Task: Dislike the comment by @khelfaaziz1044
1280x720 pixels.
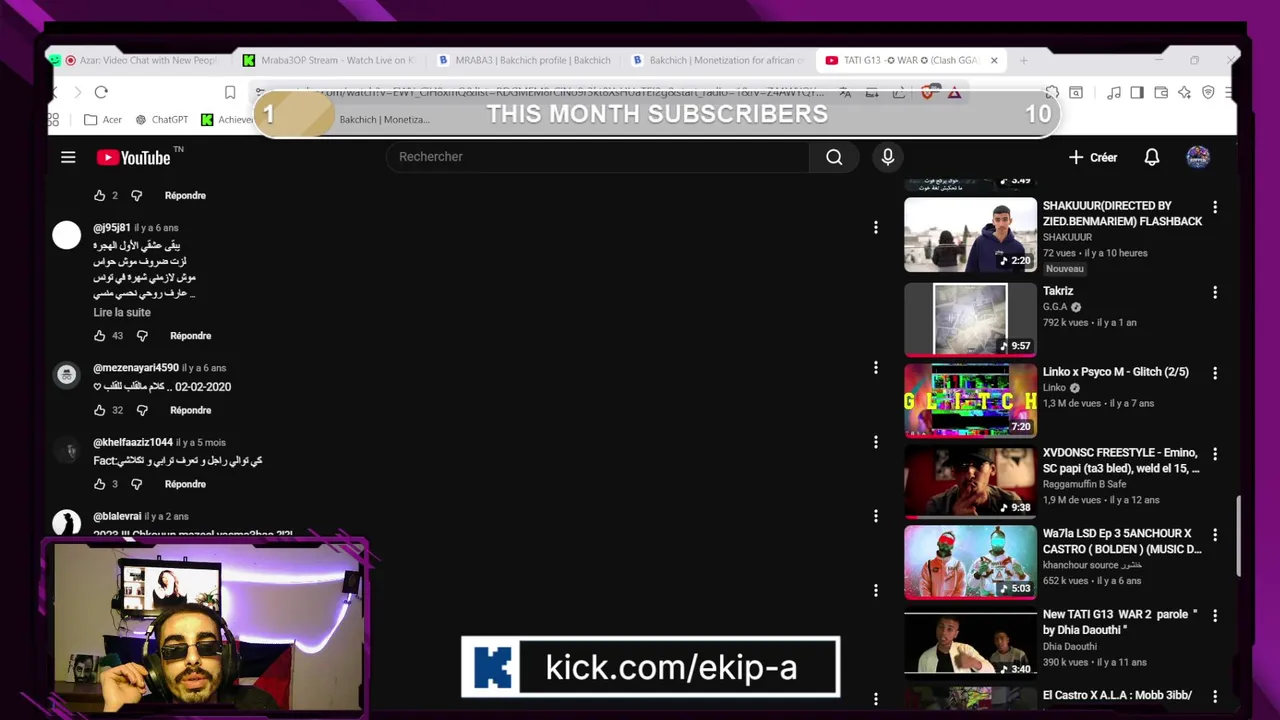Action: pos(137,484)
